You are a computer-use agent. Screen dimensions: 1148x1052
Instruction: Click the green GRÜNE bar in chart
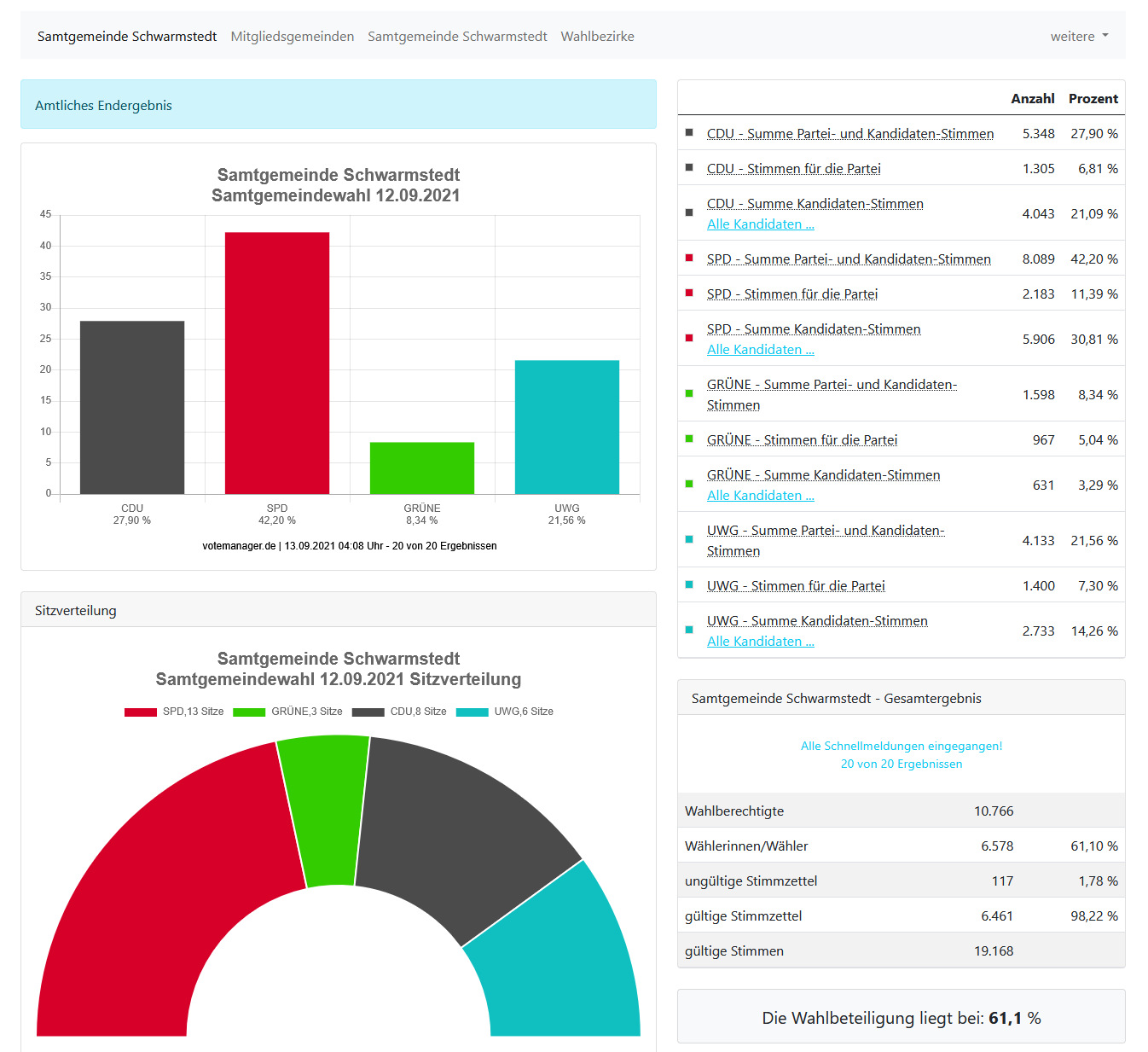(x=422, y=468)
